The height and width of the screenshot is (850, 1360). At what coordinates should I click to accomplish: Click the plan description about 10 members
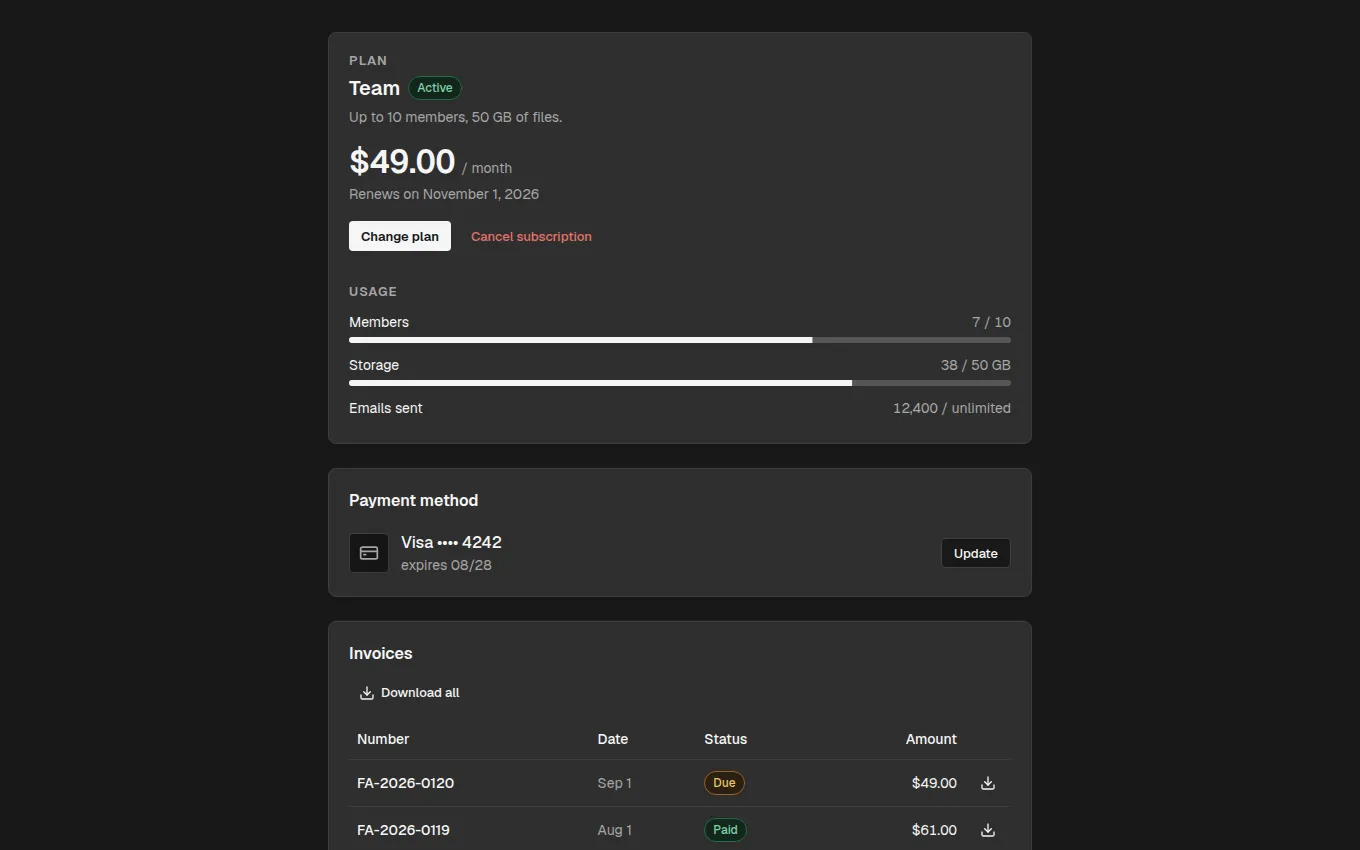point(455,117)
